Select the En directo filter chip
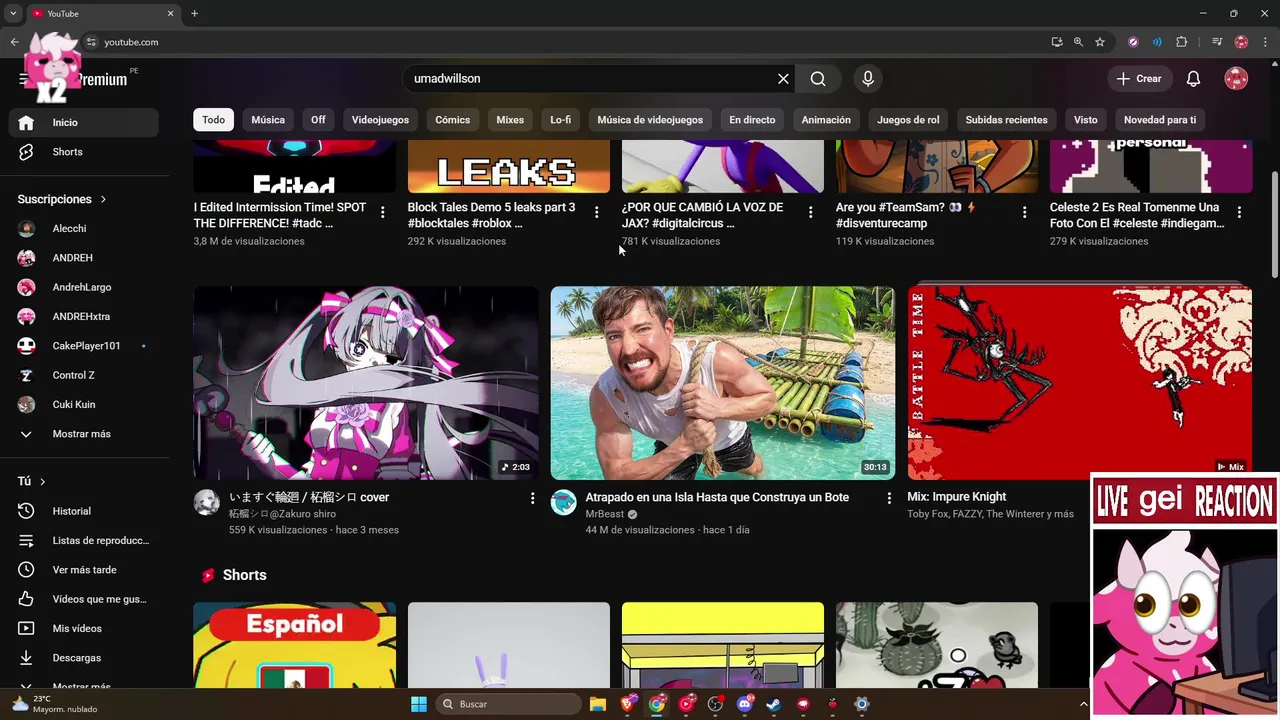 click(x=752, y=120)
